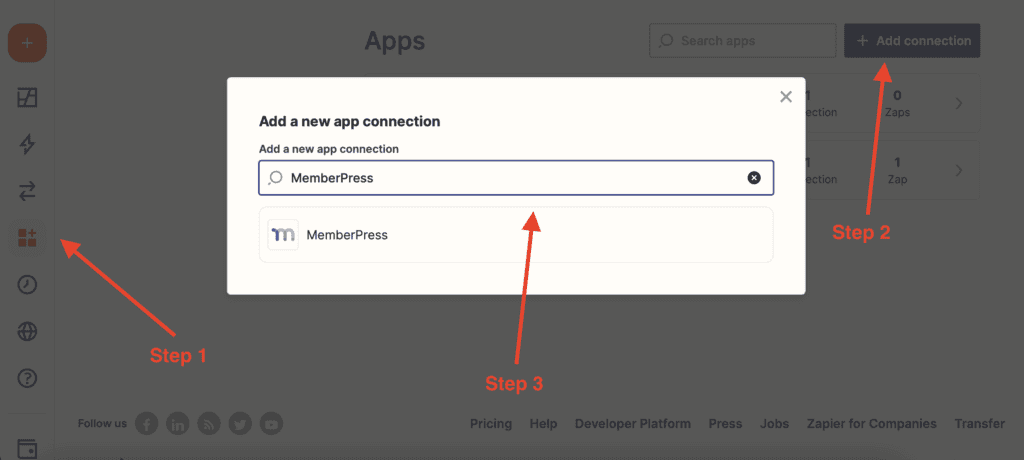
Task: Open the Zap History clock icon
Action: click(27, 285)
